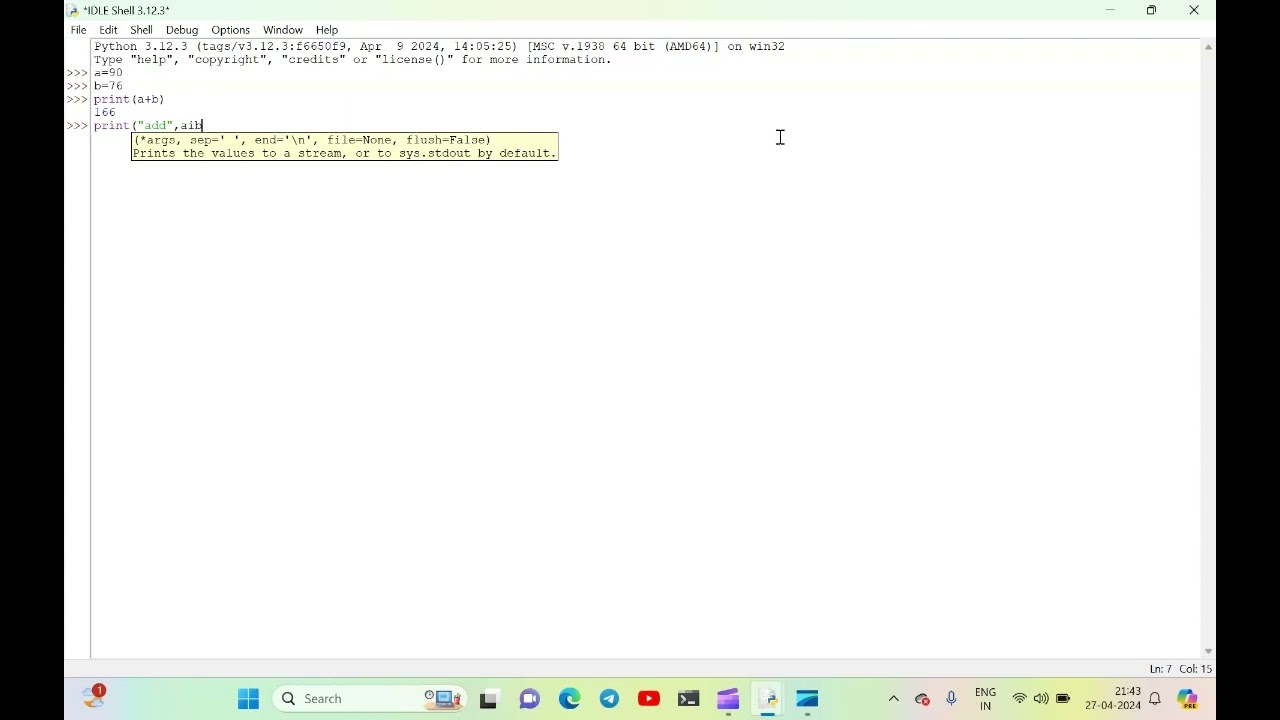
Task: Restore down the IDLE Shell window
Action: click(1151, 10)
